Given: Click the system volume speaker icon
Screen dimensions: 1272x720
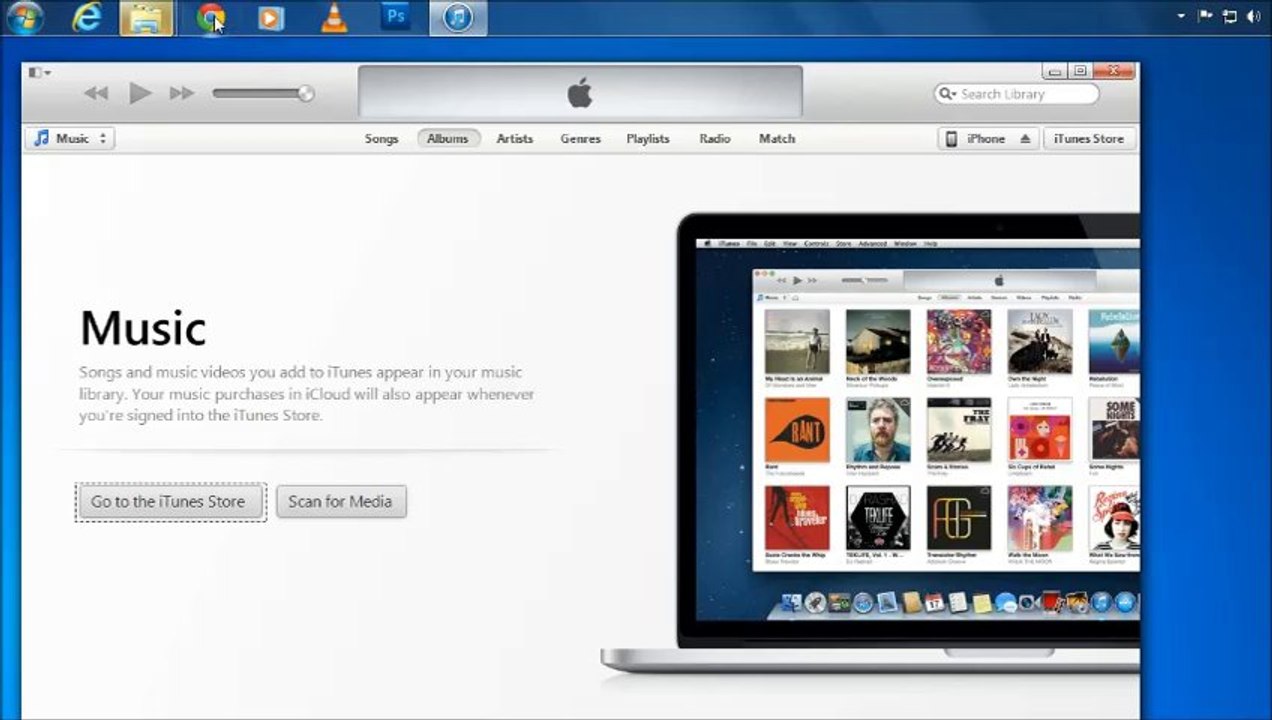Looking at the screenshot, I should coord(1254,16).
